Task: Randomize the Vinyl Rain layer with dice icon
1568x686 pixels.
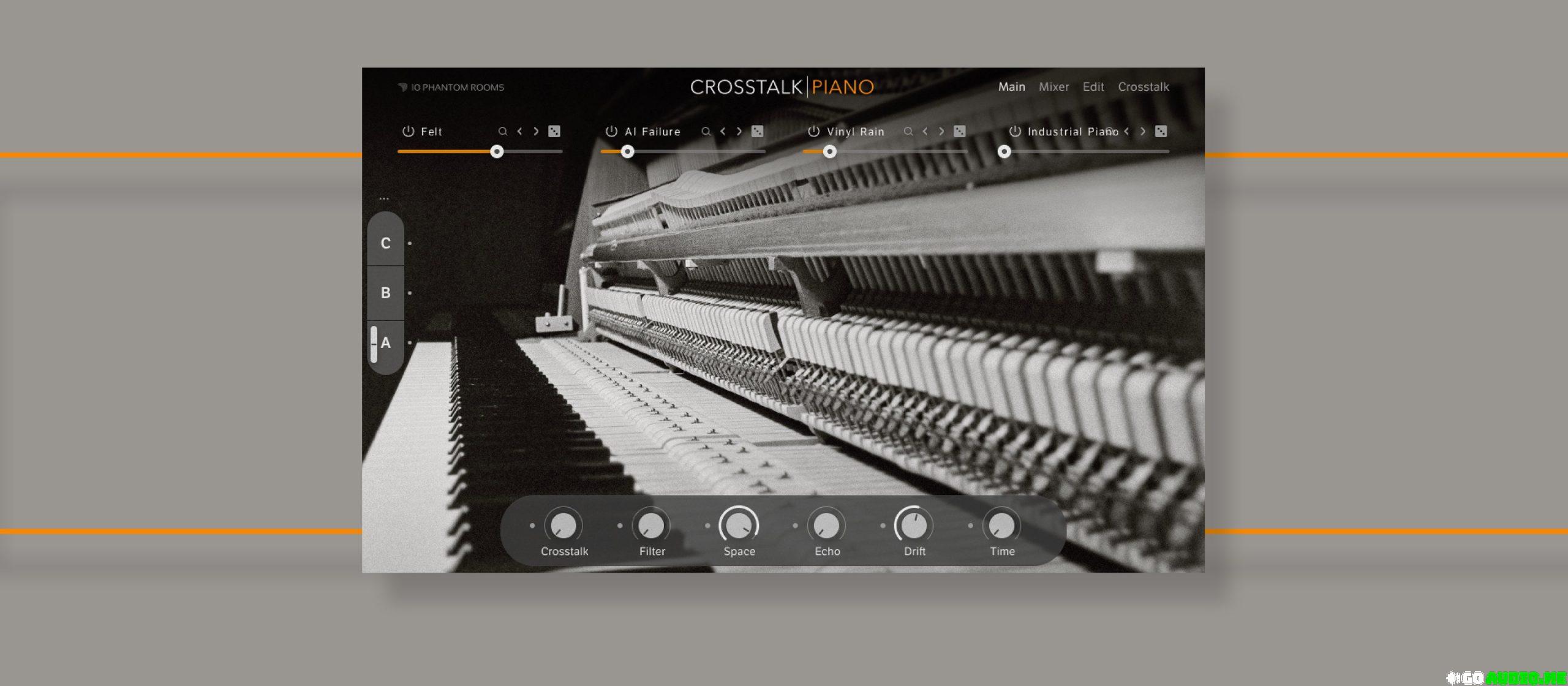Action: 960,131
